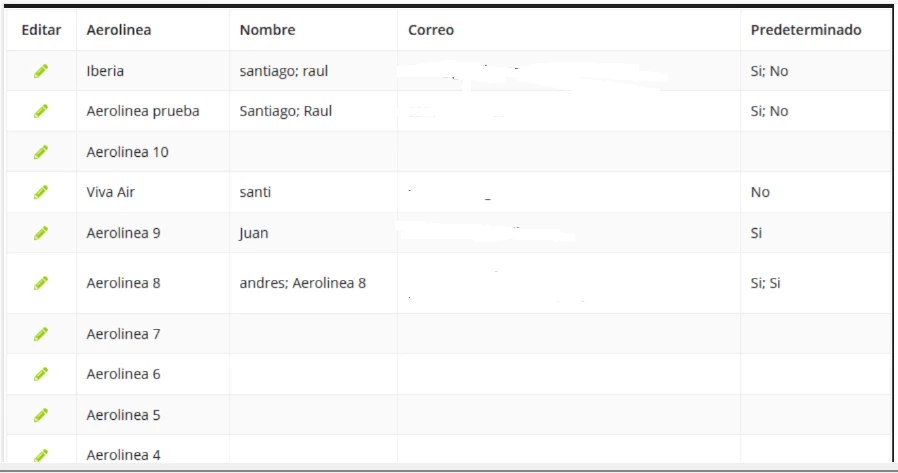898x473 pixels.
Task: Click the edit icon for Aerolinea 6
Action: (41, 374)
